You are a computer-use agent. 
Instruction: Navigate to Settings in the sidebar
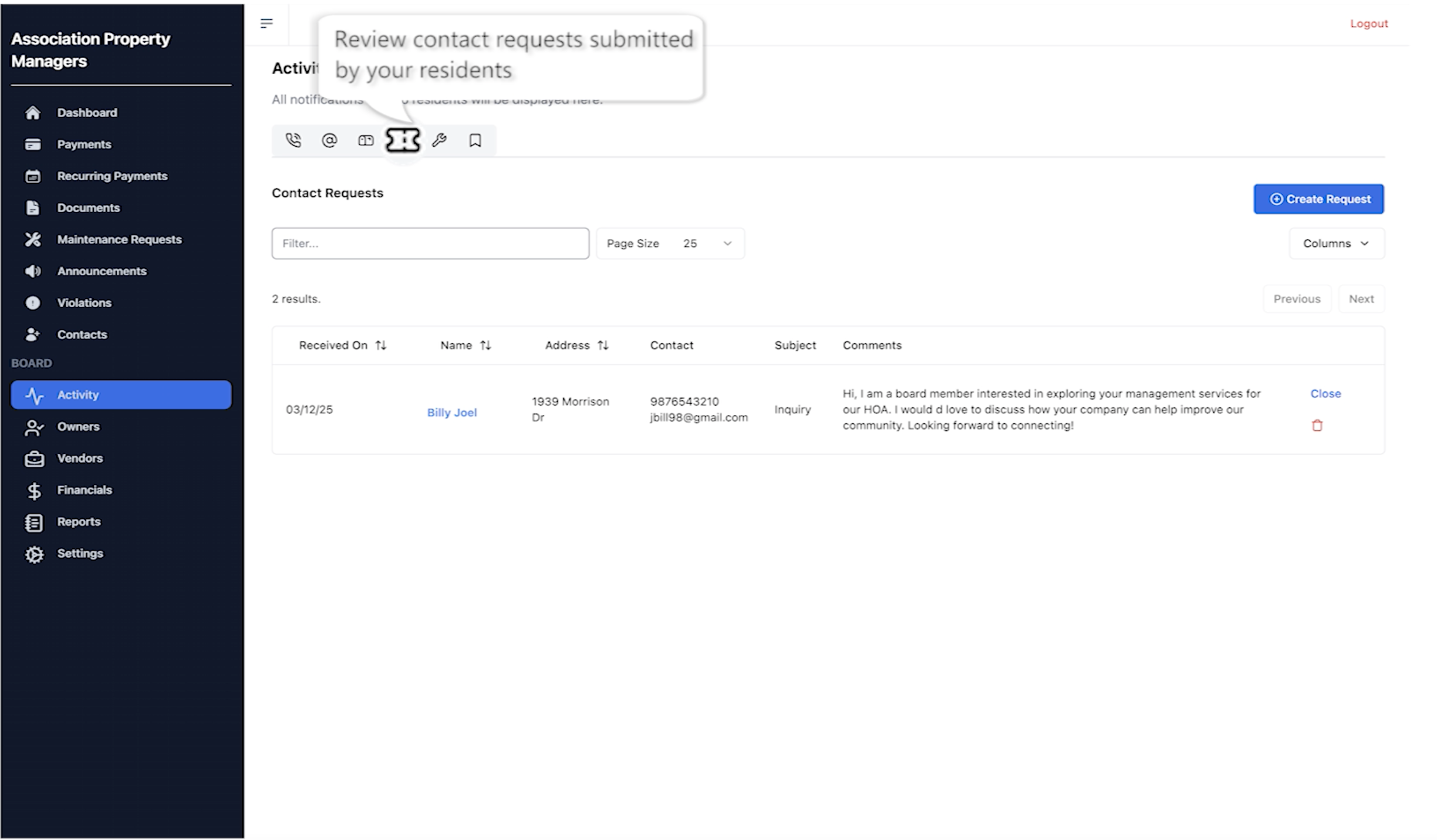click(80, 553)
